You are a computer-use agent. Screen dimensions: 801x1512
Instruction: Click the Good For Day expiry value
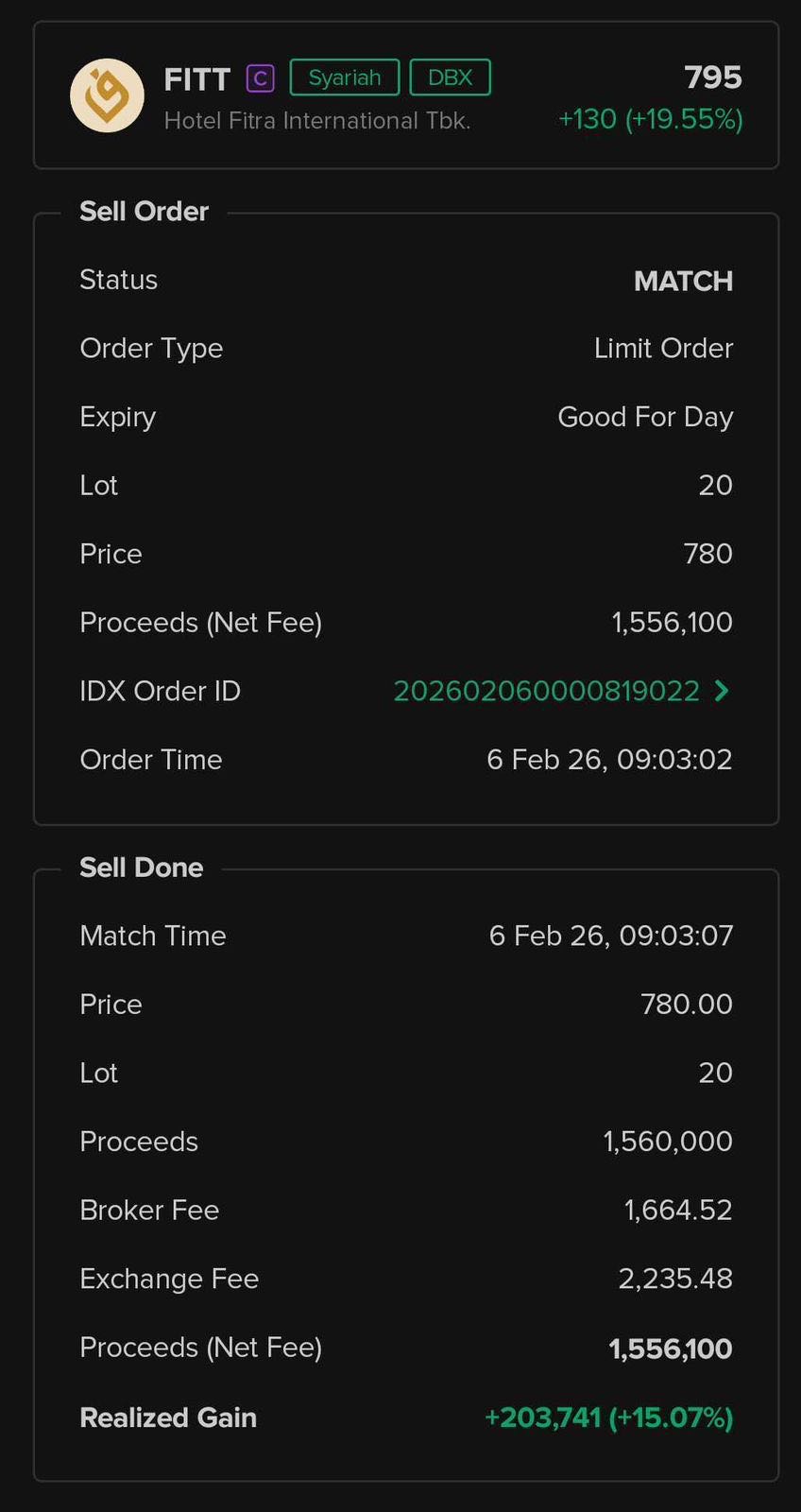pyautogui.click(x=645, y=417)
